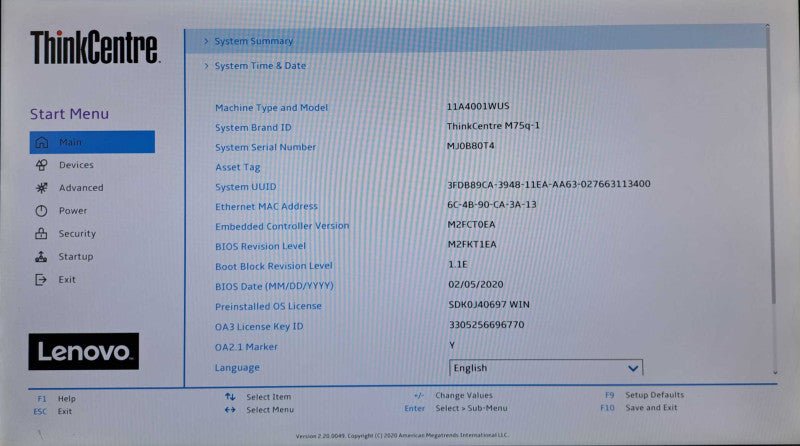Viewport: 800px width, 446px height.
Task: Click the Main home icon
Action: (x=41, y=142)
